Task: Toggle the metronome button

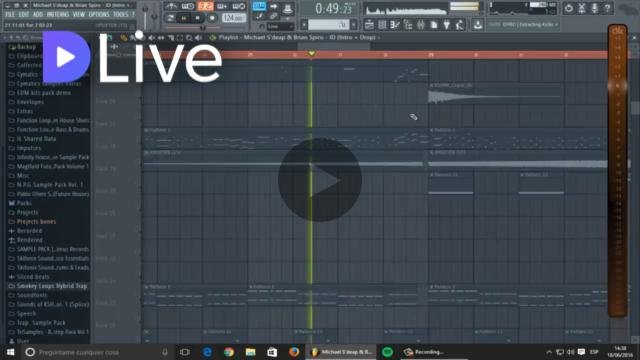Action: click(171, 6)
